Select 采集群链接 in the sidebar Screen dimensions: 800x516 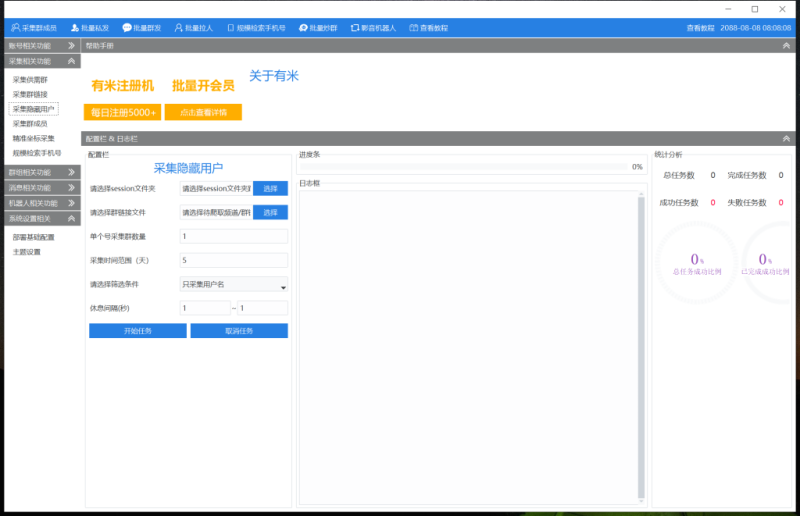[30, 94]
